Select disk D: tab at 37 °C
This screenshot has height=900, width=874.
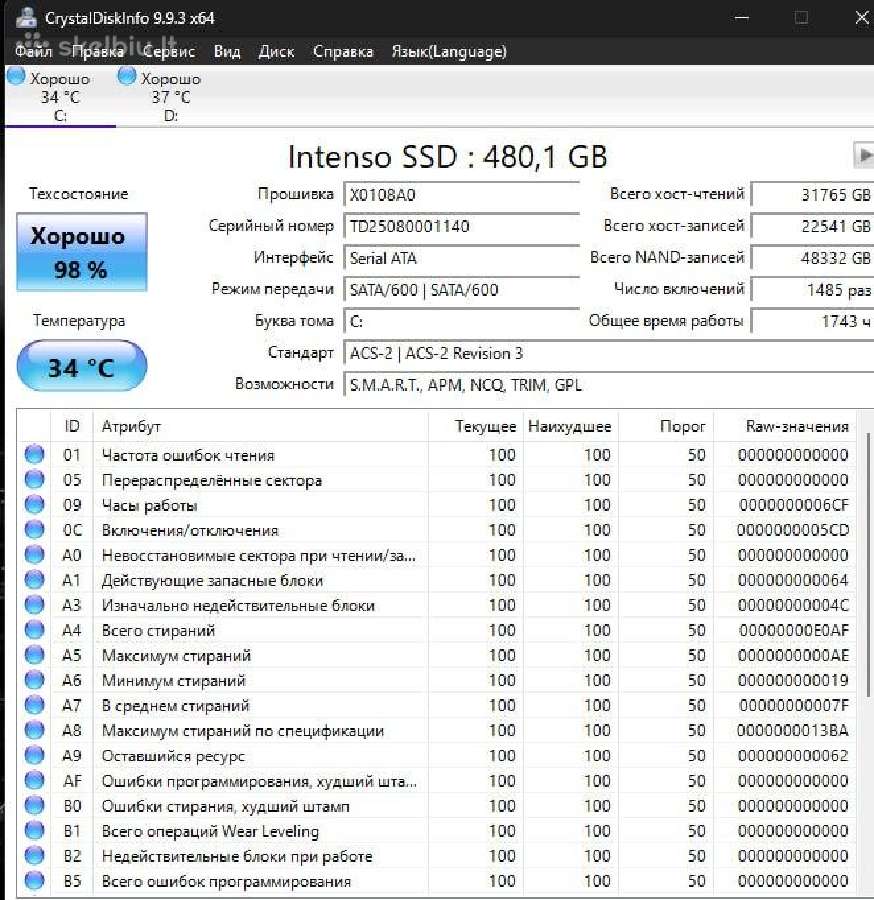pos(171,96)
